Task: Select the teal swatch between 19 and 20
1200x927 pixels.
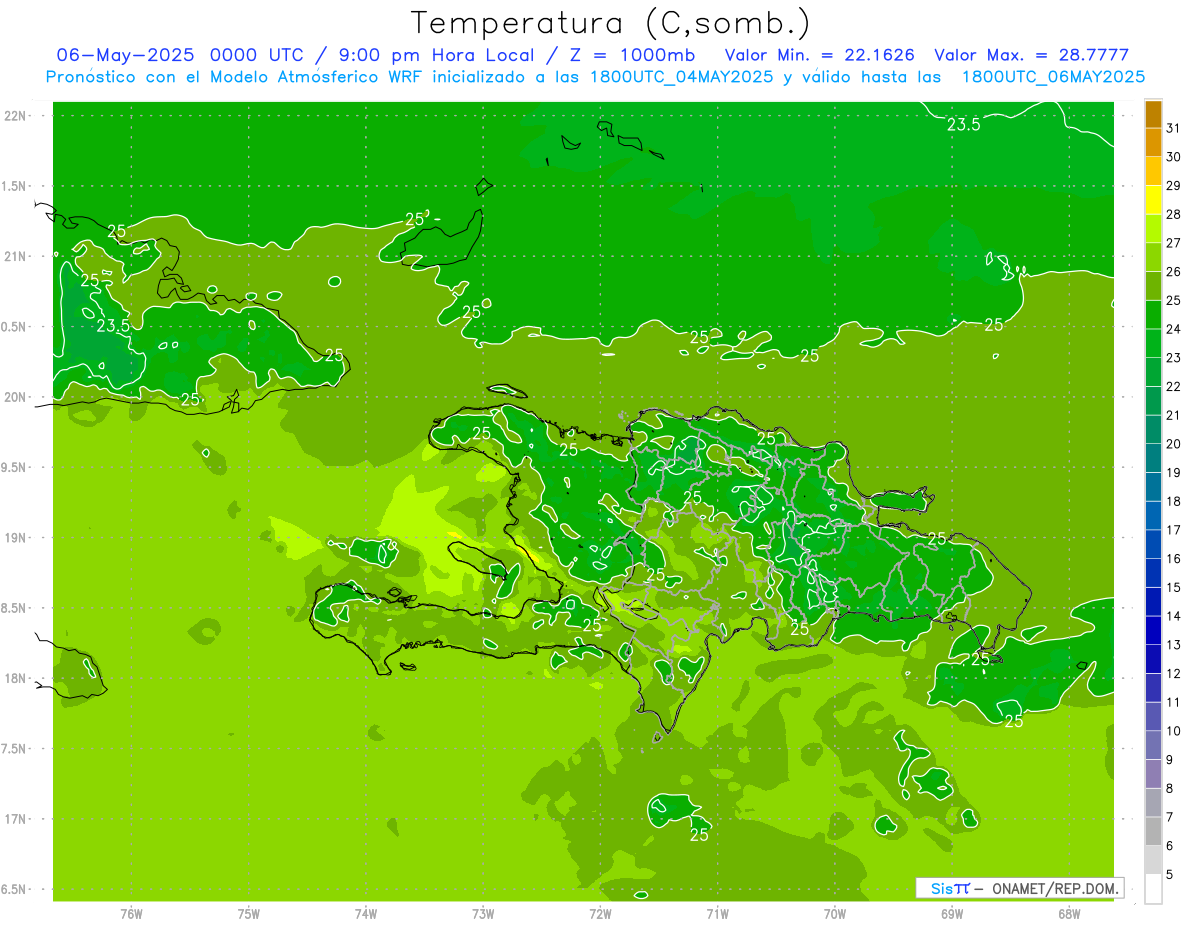Action: point(1153,458)
